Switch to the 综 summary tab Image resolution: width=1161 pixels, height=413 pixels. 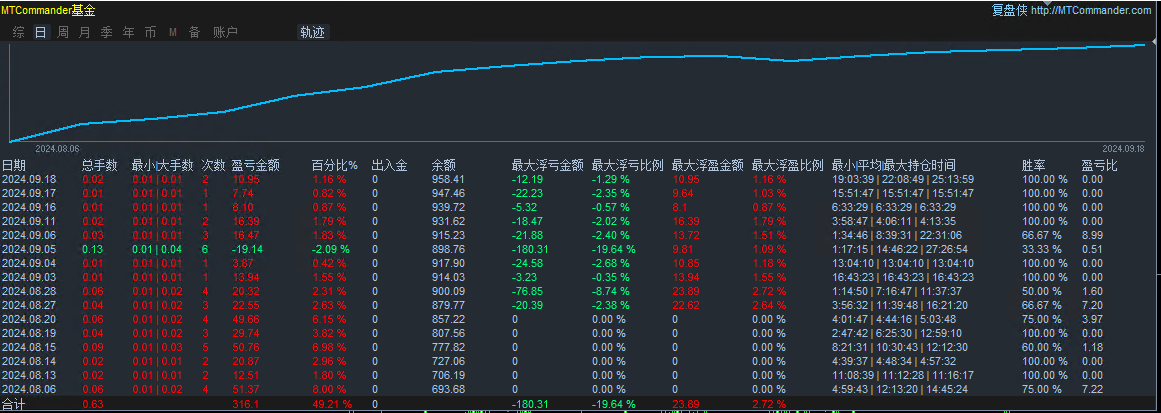click(x=19, y=33)
